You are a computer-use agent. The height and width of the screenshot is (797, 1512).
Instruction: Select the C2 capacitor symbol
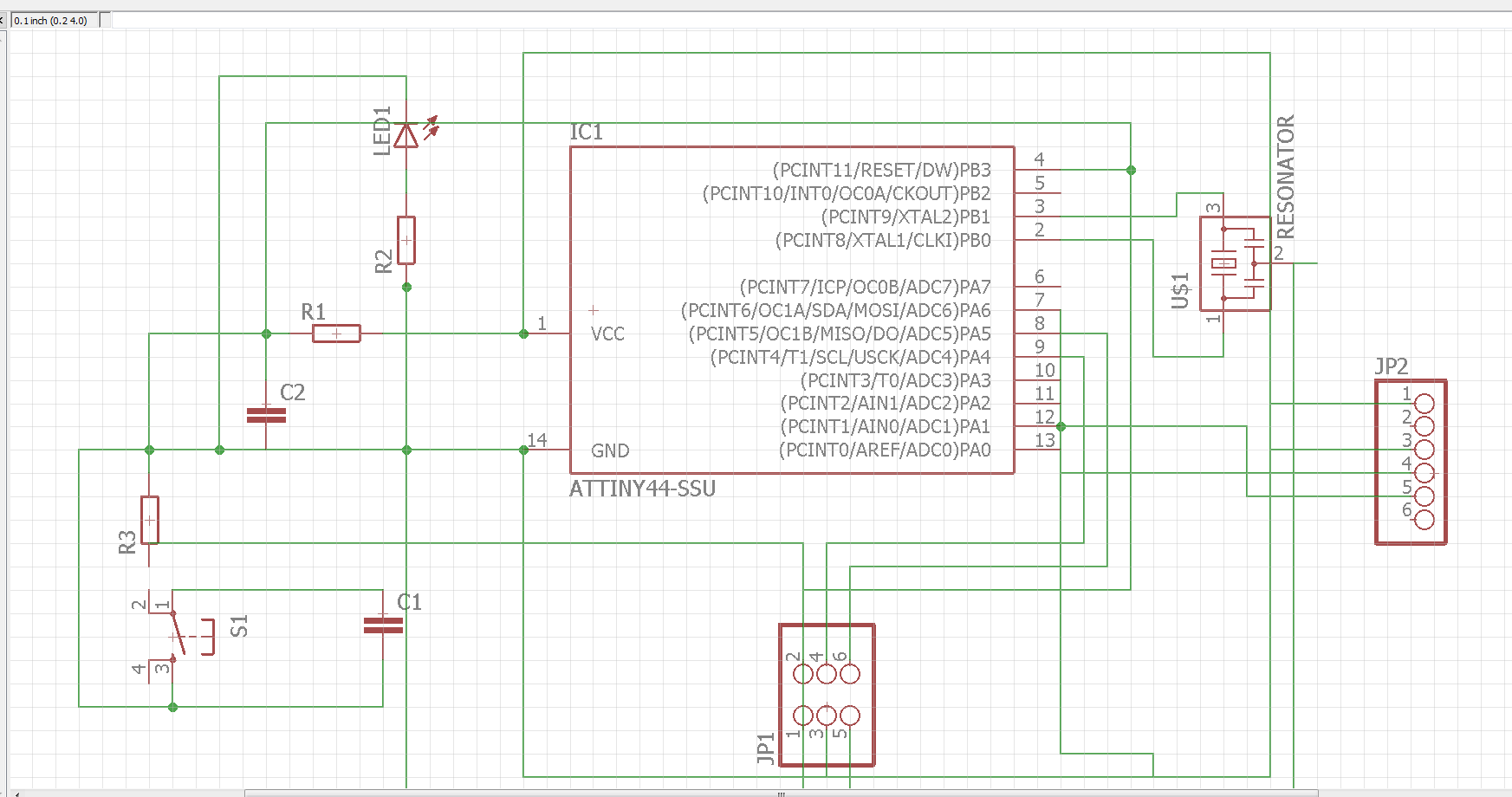coord(266,416)
